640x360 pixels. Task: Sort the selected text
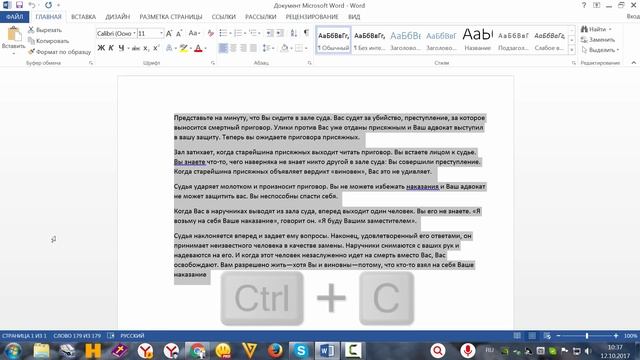[294, 33]
